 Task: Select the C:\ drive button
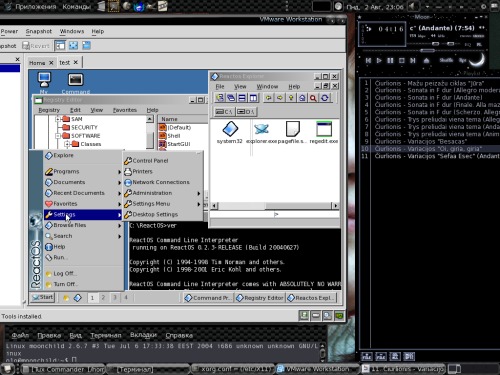[x=224, y=112]
